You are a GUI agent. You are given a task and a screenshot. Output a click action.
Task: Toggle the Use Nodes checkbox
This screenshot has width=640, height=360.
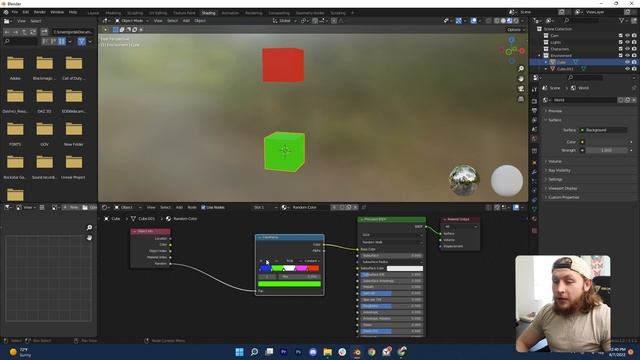pos(203,207)
